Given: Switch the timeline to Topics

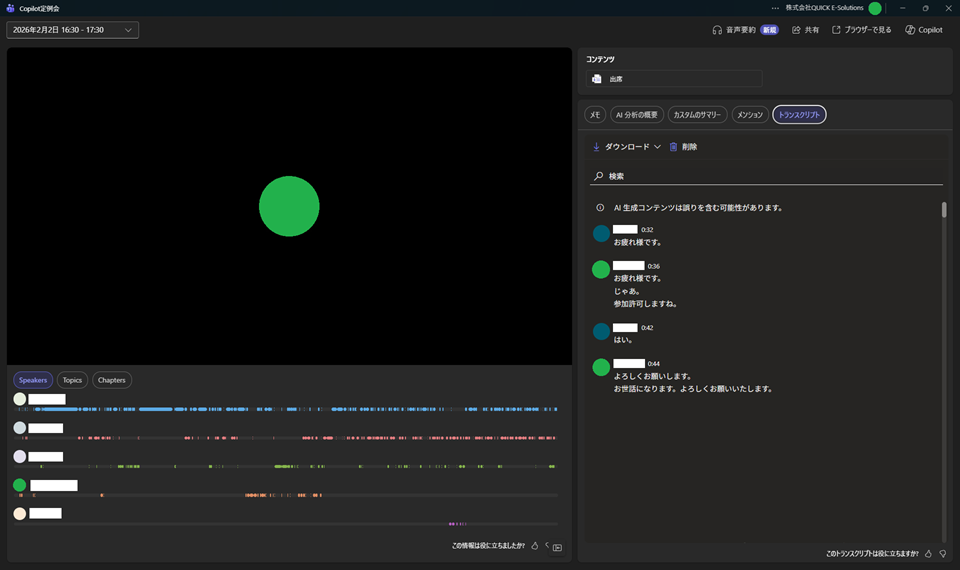Looking at the screenshot, I should coord(72,380).
